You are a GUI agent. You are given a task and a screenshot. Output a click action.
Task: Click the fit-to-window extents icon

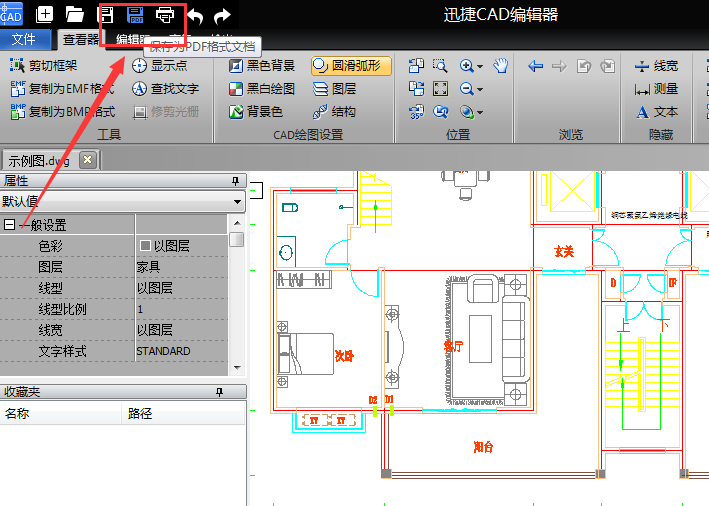tap(440, 89)
